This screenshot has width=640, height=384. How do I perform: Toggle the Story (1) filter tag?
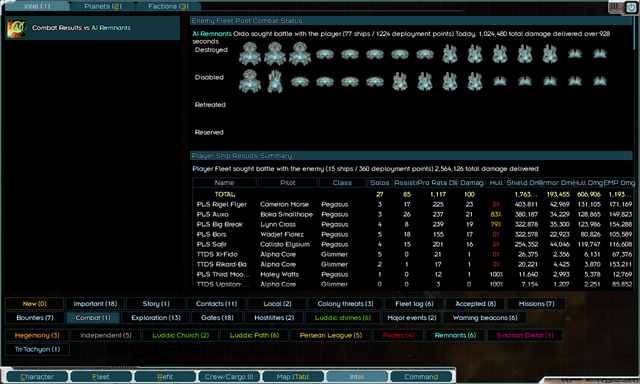156,304
